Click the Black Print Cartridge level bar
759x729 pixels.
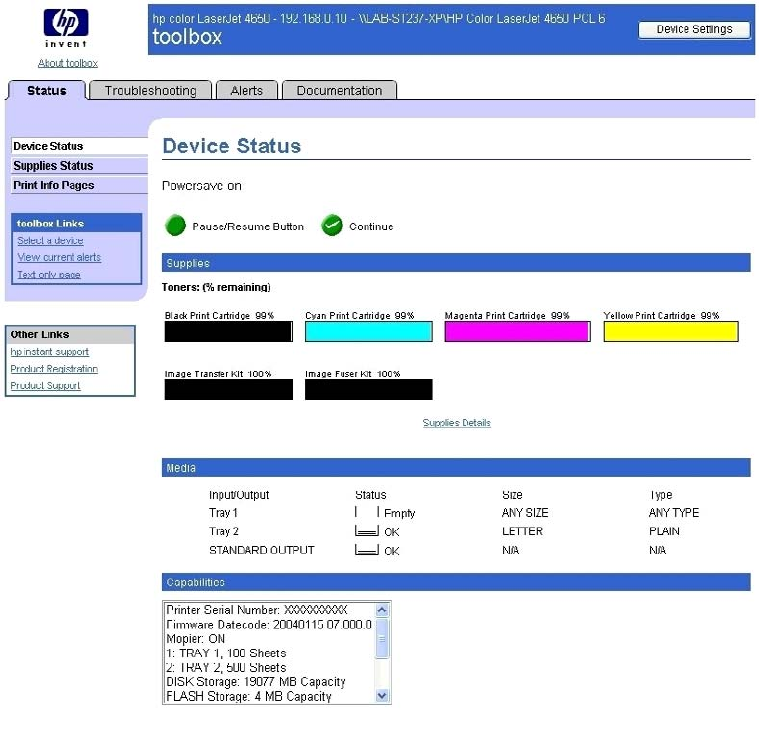tap(228, 332)
